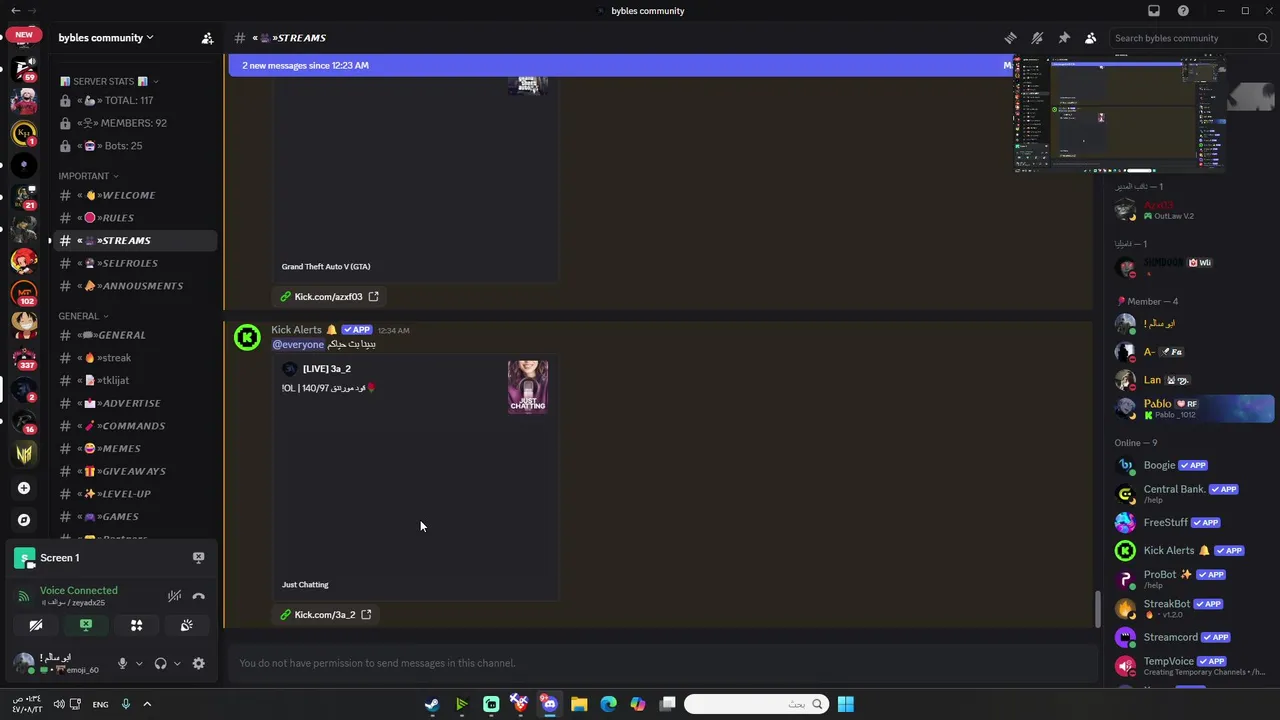Collapse the SERVER STATS category
1280x720 pixels.
[x=108, y=81]
